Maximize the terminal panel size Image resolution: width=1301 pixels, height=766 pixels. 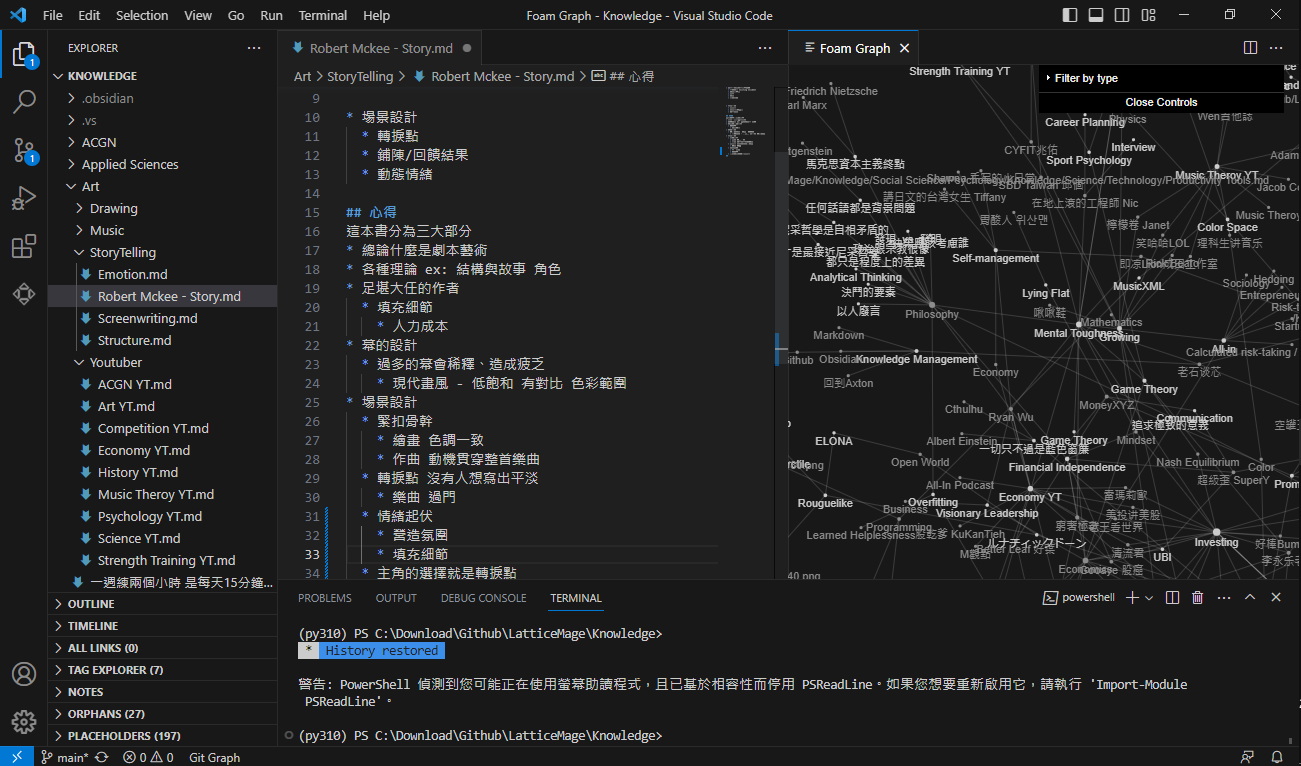tap(1250, 598)
